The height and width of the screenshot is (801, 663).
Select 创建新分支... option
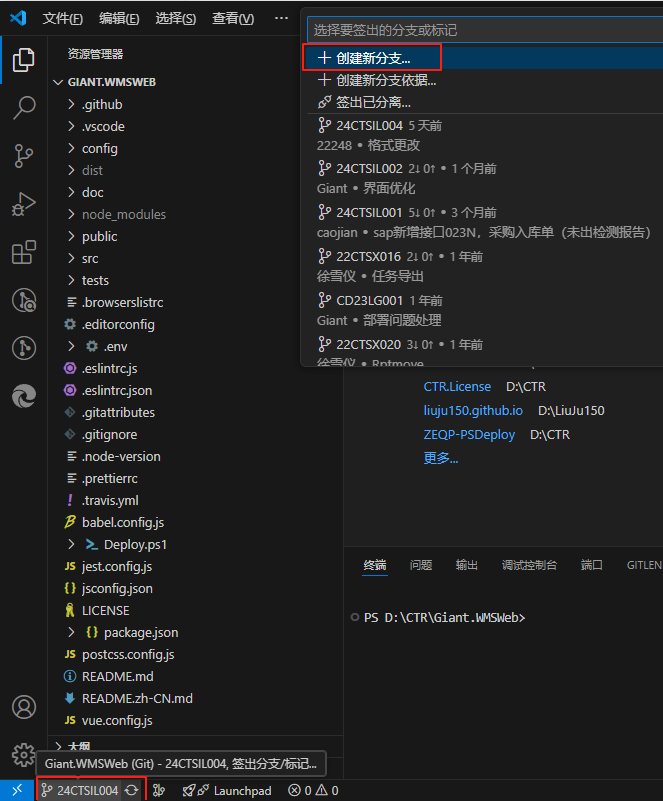pyautogui.click(x=373, y=58)
